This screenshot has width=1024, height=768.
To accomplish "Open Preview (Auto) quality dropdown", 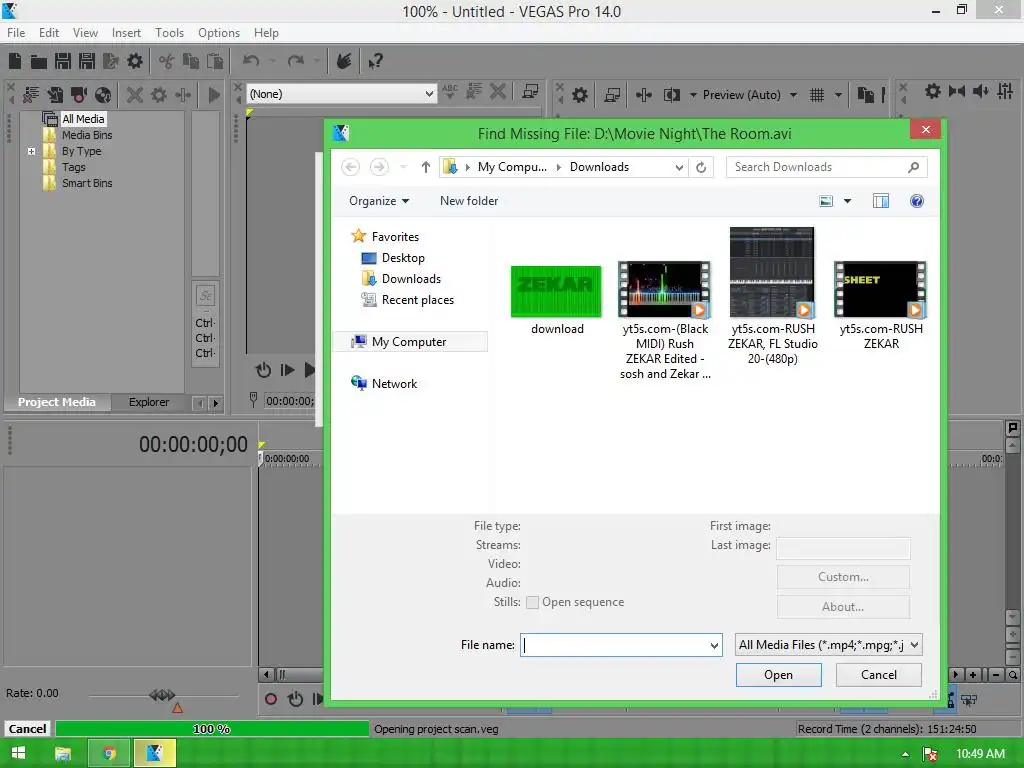I will (x=793, y=95).
